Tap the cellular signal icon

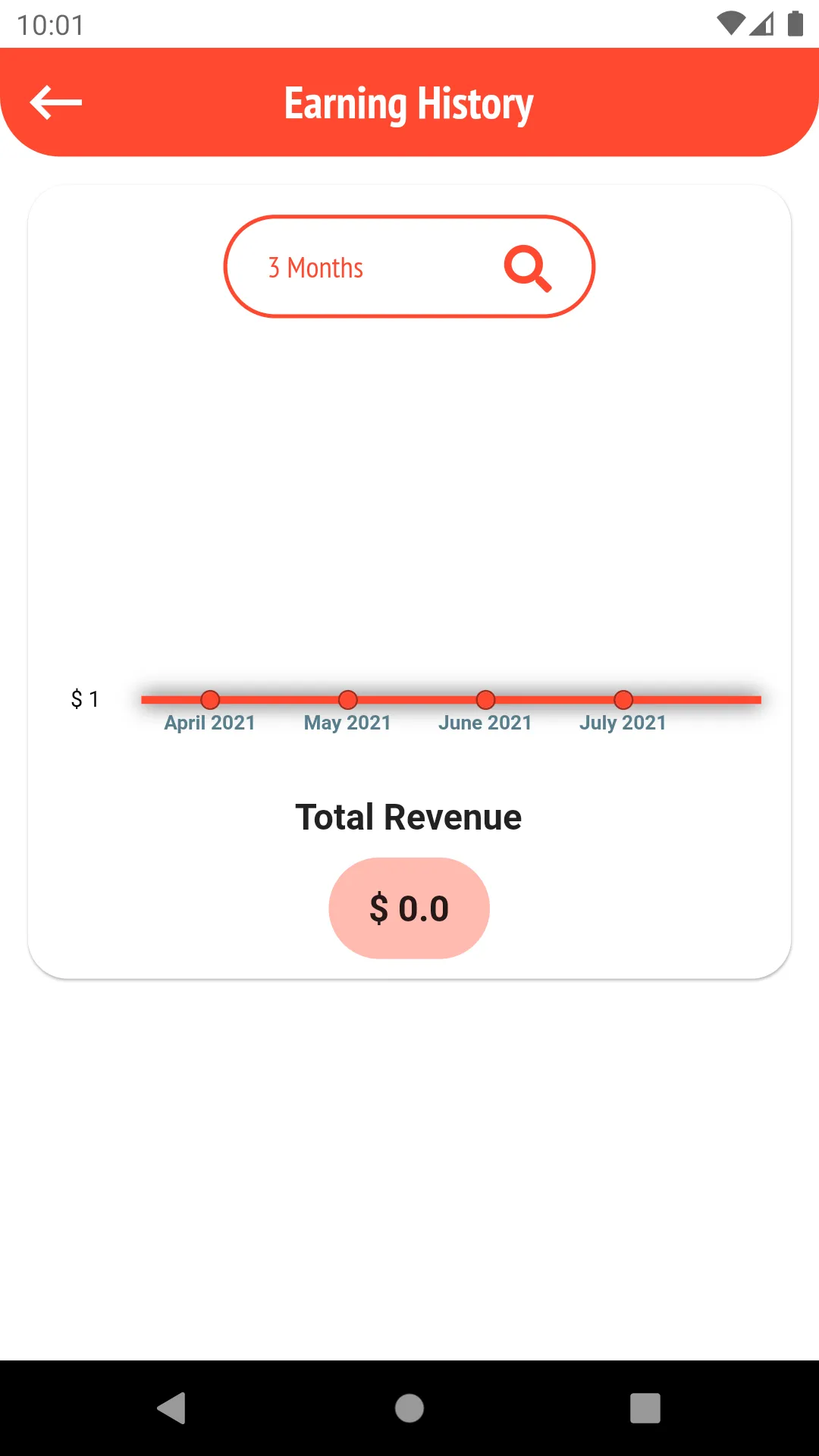[762, 24]
